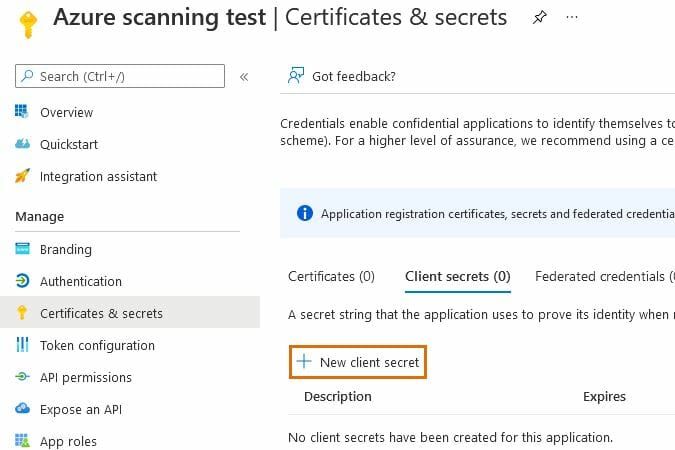Open App roles from sidebar
This screenshot has height=450, width=675.
(x=68, y=441)
